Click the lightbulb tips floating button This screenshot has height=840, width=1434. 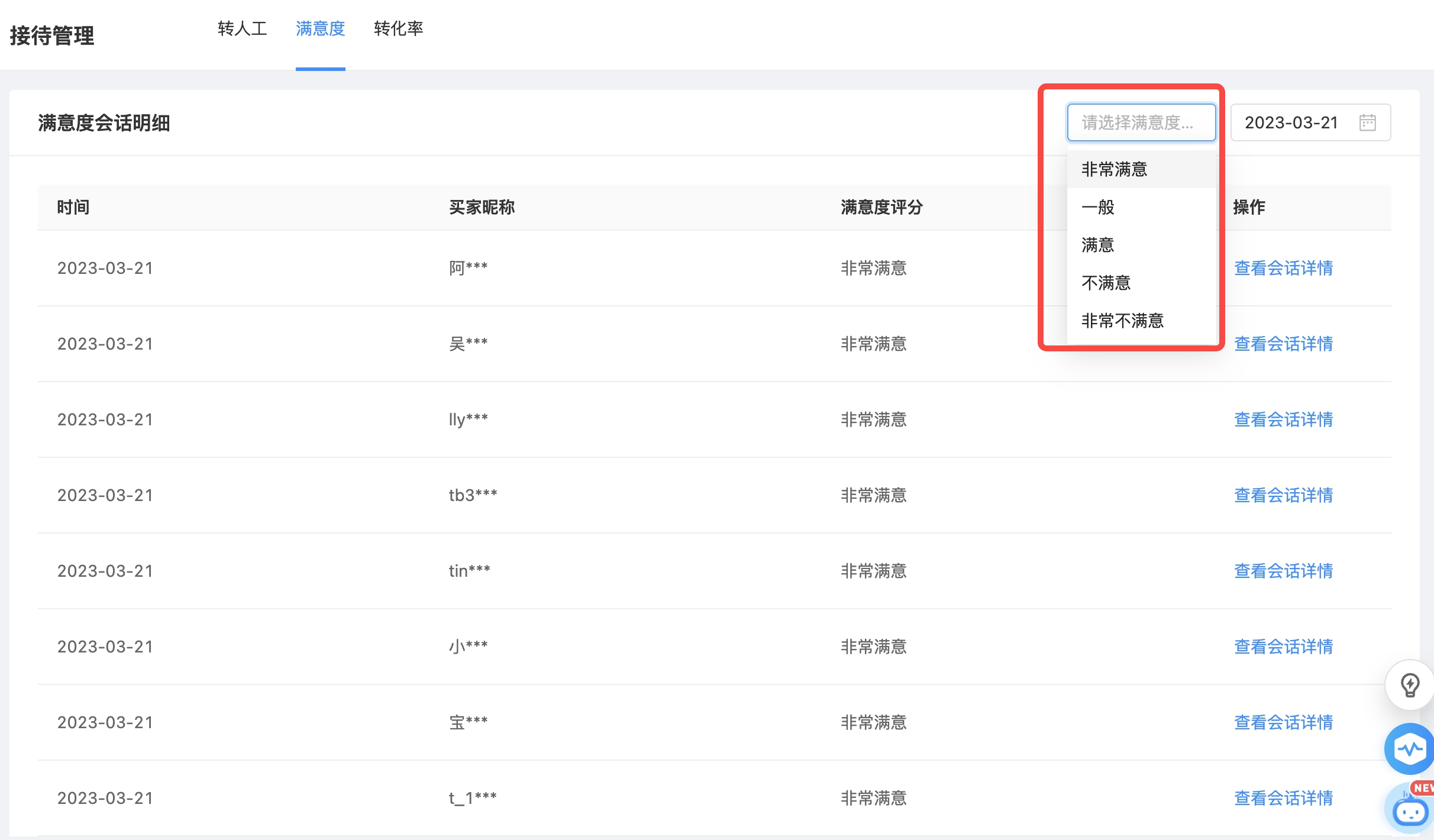click(1410, 685)
